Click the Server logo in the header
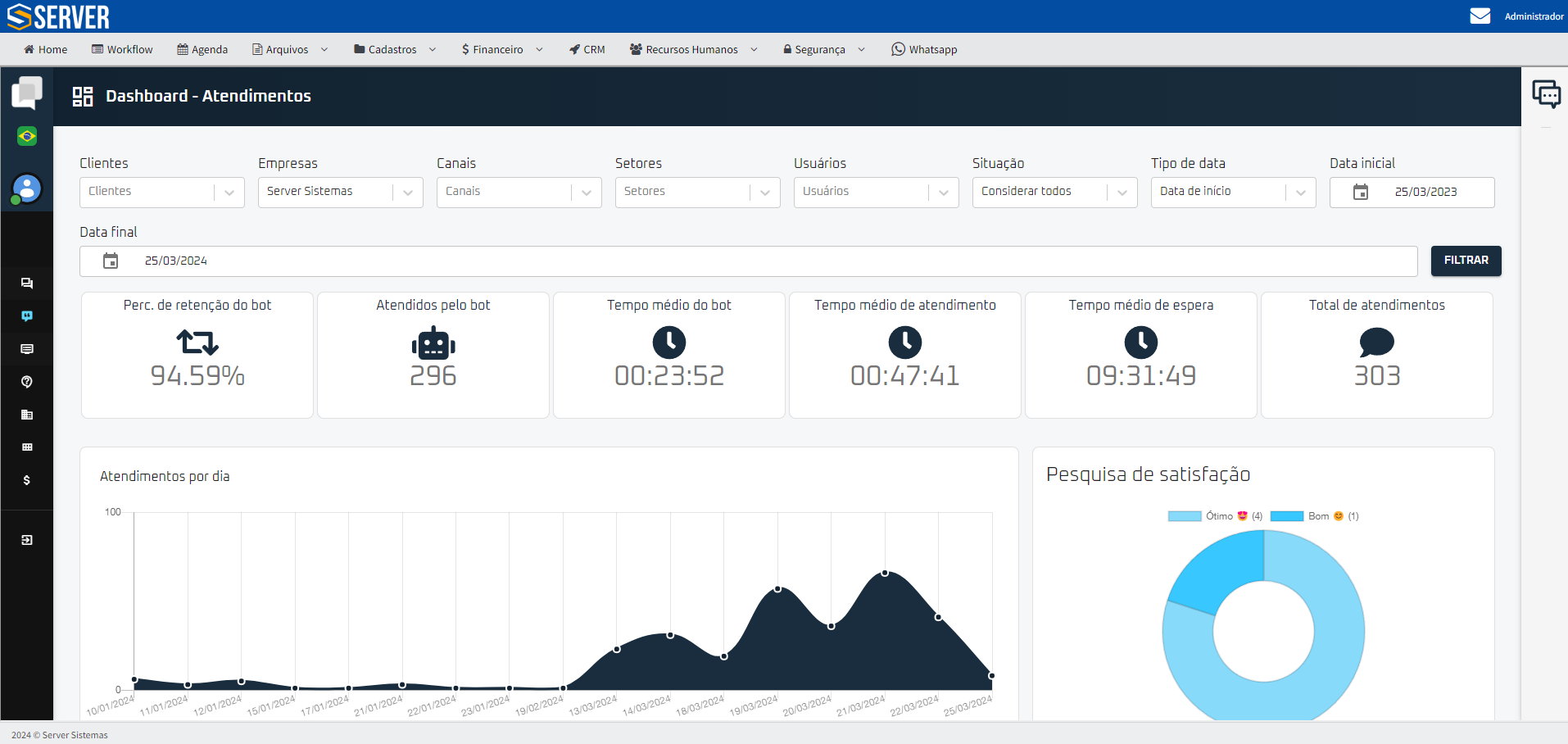This screenshot has height=744, width=1568. point(58,16)
